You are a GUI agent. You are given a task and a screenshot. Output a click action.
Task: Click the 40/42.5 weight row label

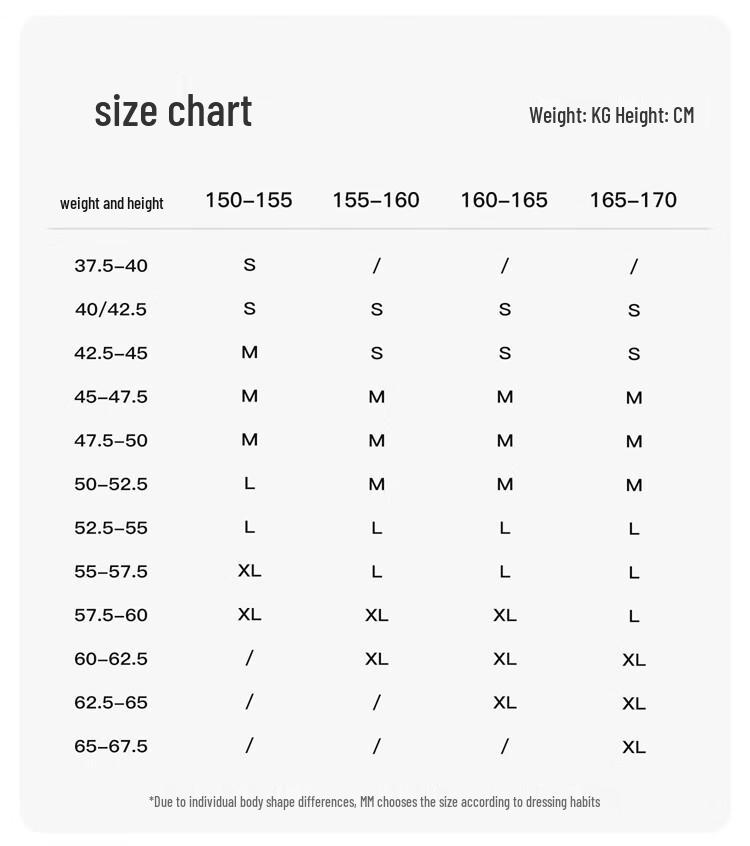tap(111, 310)
